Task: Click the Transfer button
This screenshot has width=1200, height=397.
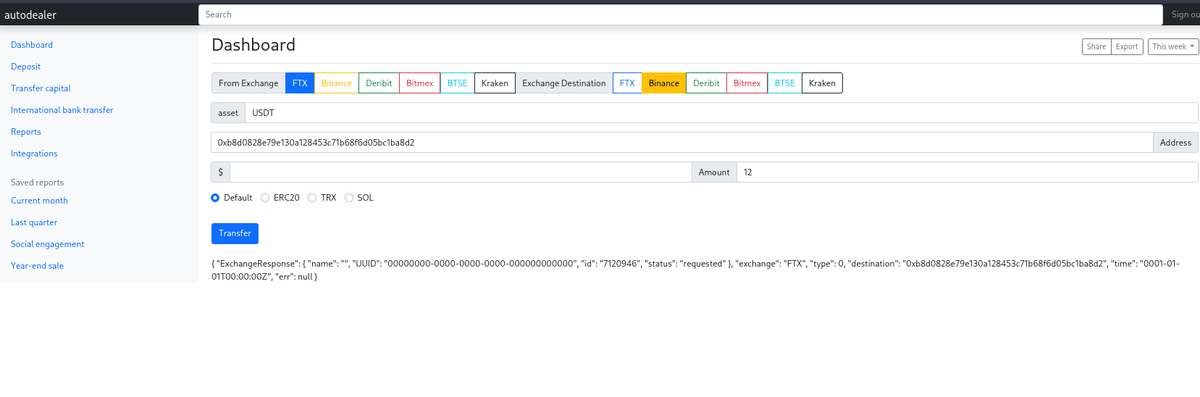Action: tap(235, 233)
